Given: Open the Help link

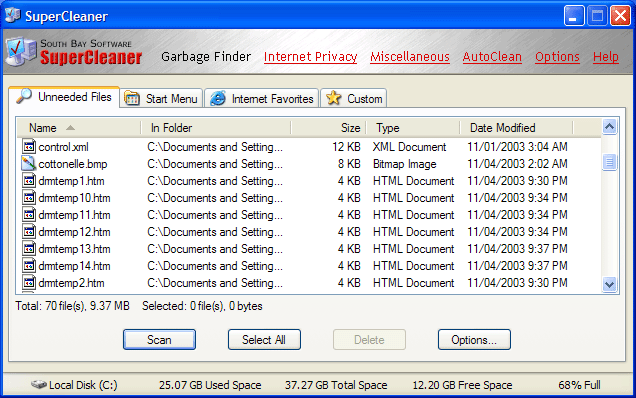Looking at the screenshot, I should click(x=606, y=57).
